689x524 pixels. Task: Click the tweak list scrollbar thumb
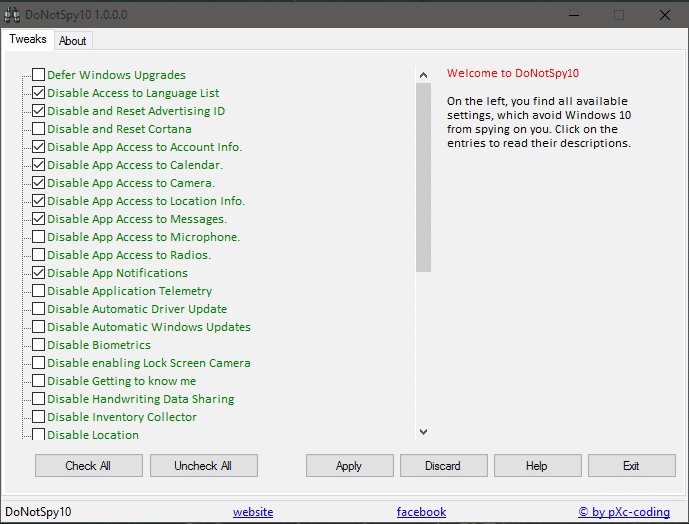[x=424, y=178]
